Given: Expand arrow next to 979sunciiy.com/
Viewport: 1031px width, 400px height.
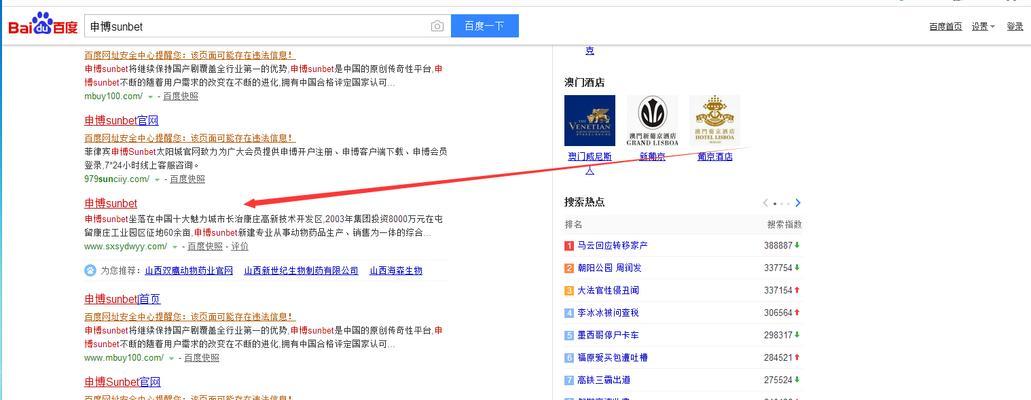Looking at the screenshot, I should coord(158,180).
